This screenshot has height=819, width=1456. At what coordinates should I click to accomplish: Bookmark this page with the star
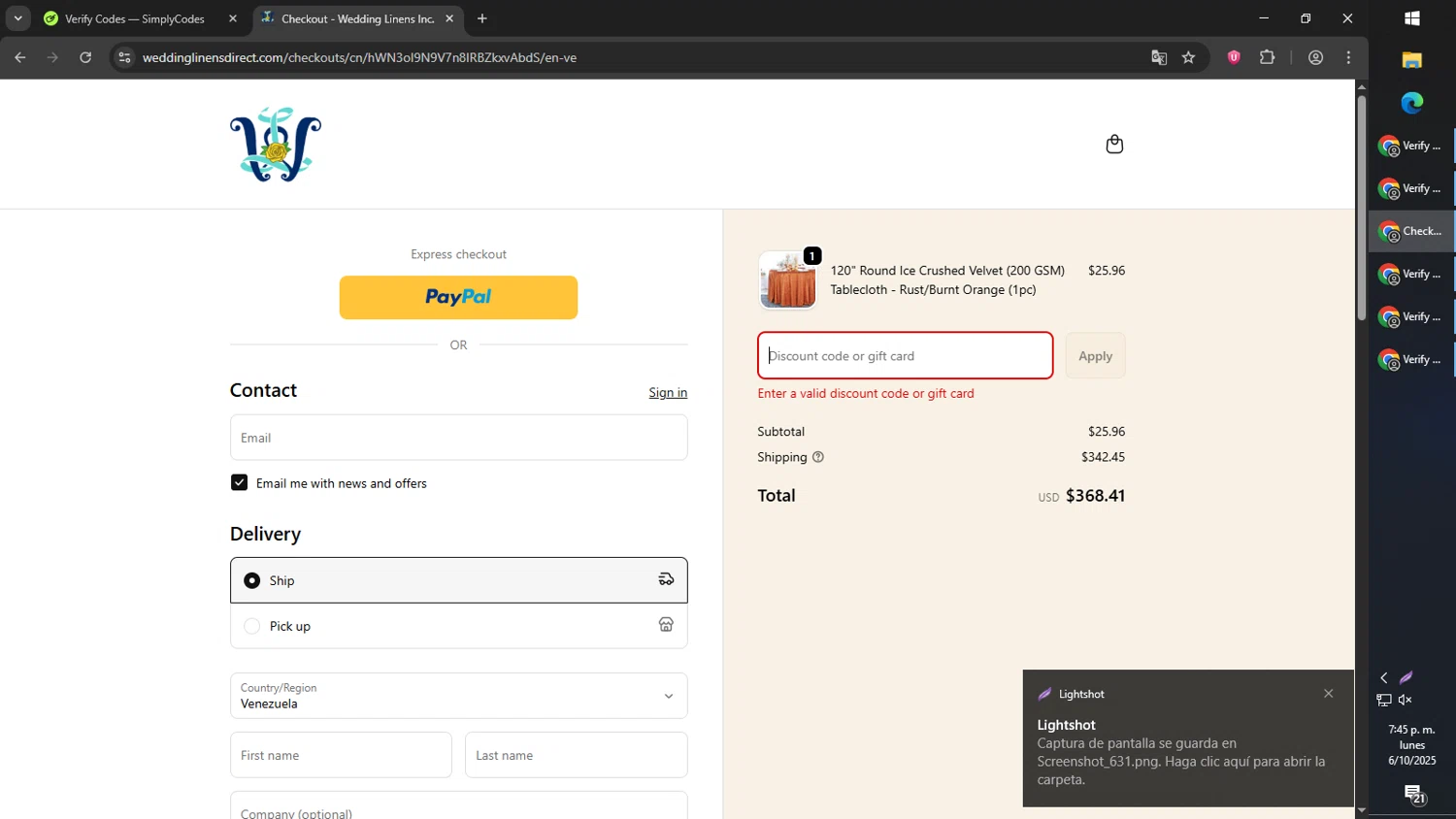point(1188,57)
